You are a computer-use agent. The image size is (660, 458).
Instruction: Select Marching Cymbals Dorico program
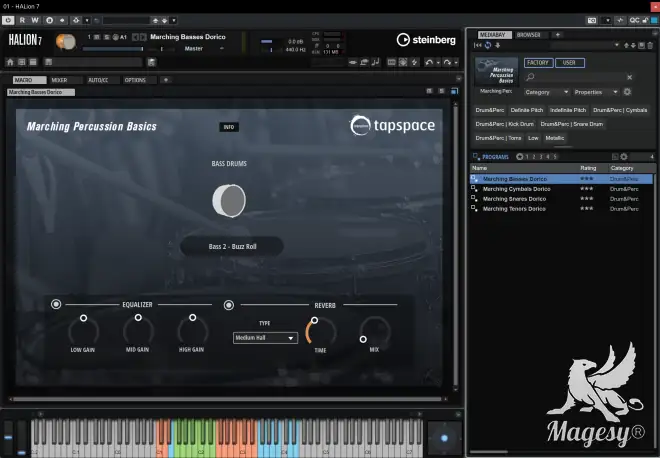562,189
